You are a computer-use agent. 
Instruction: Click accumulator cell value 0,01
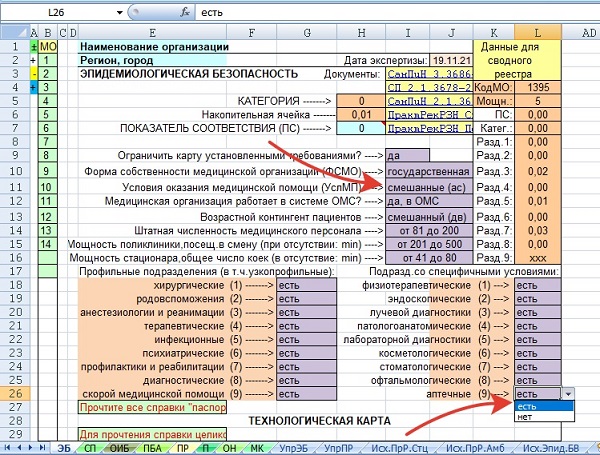tap(361, 115)
